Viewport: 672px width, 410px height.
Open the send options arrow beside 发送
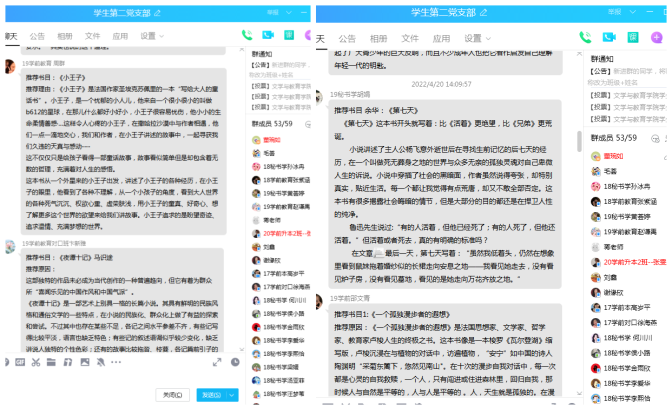click(x=232, y=395)
